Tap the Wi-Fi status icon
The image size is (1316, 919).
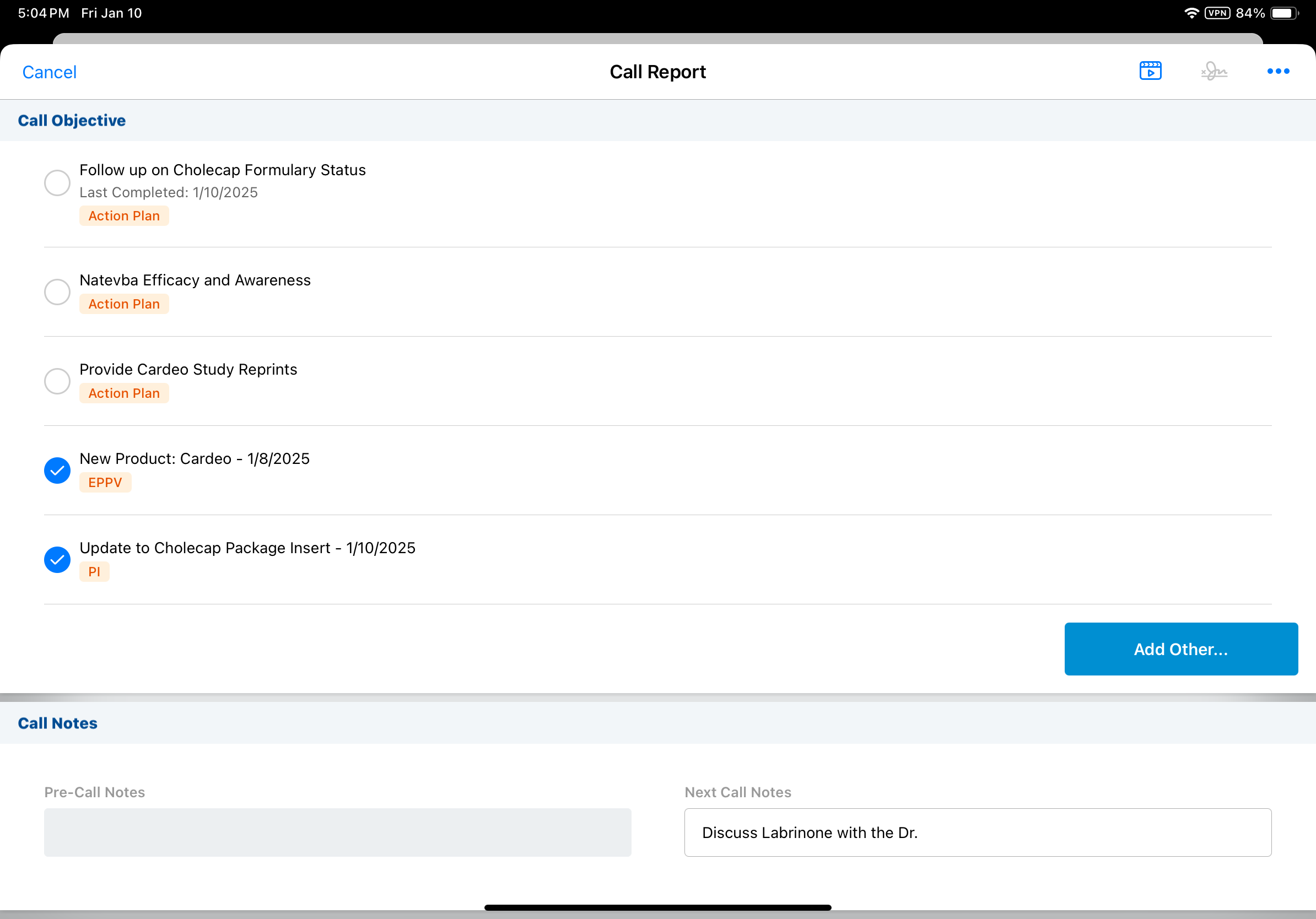coord(1191,13)
